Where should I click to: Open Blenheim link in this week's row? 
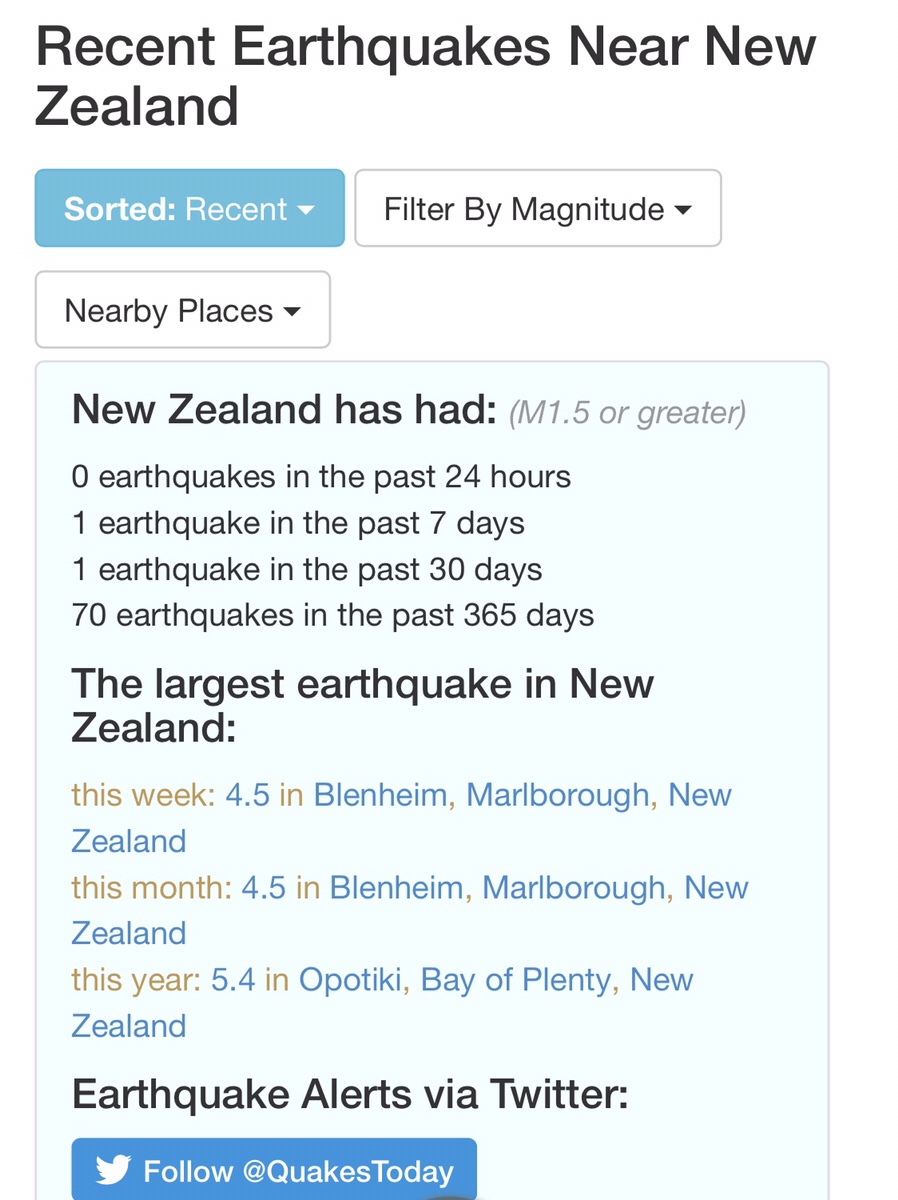click(380, 796)
